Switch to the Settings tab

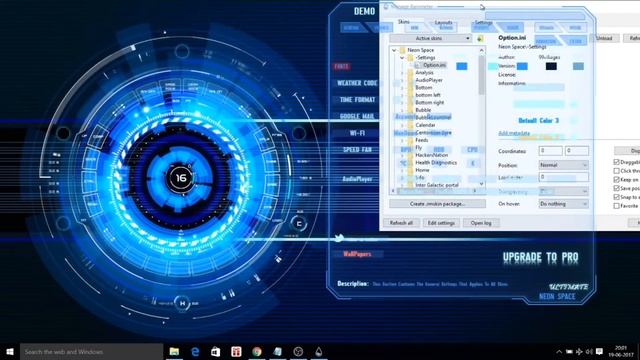(483, 22)
